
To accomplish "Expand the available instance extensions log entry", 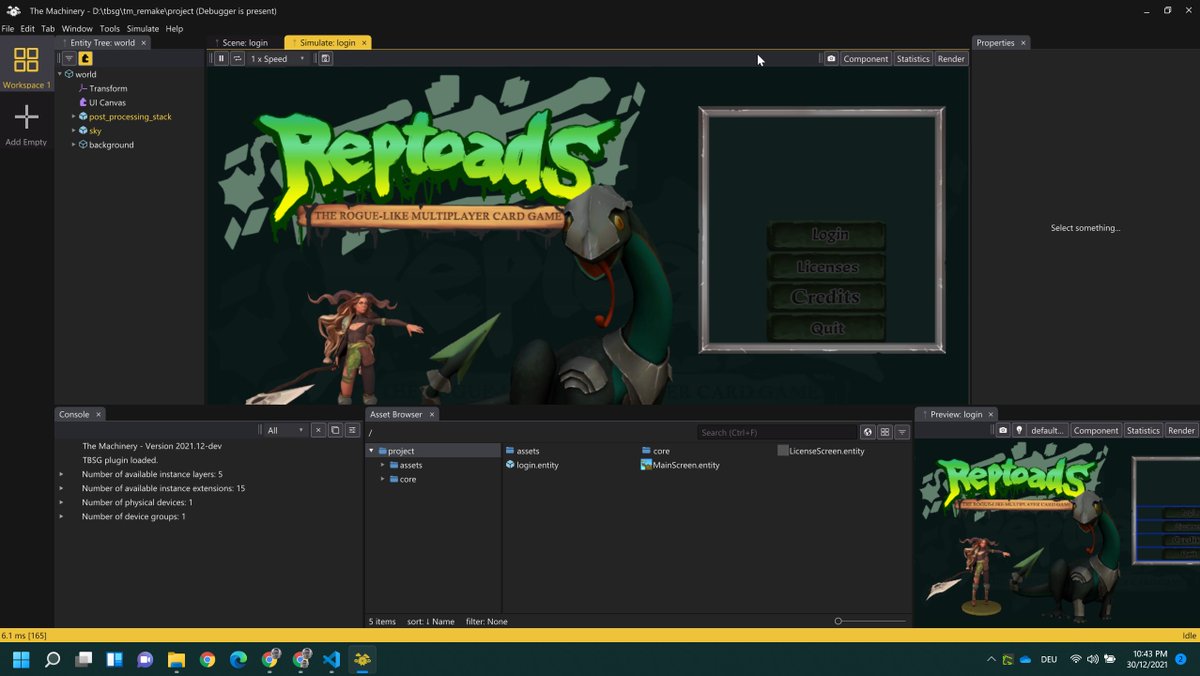I will pyautogui.click(x=61, y=488).
